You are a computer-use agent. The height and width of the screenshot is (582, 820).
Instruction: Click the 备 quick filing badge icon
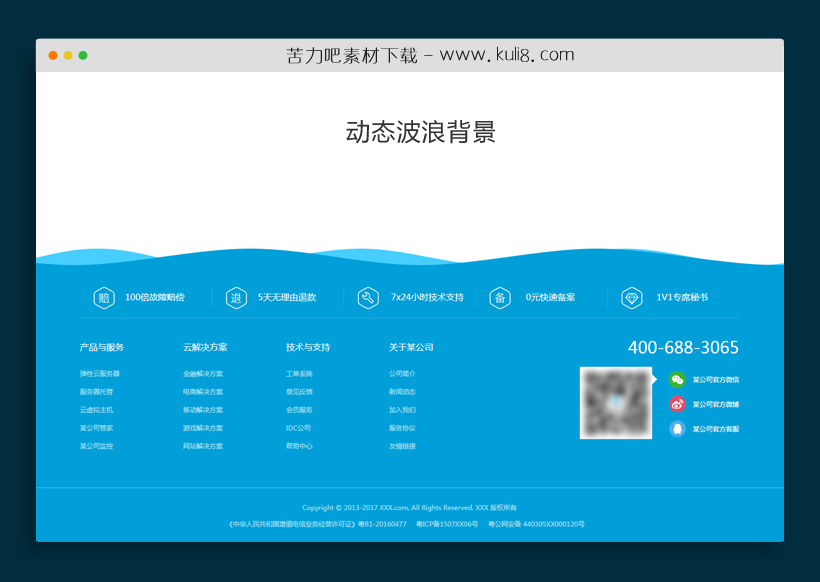point(500,297)
